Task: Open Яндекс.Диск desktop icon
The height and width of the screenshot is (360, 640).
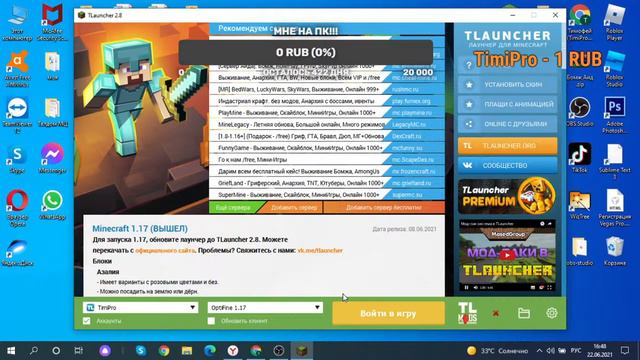Action: pos(17,252)
